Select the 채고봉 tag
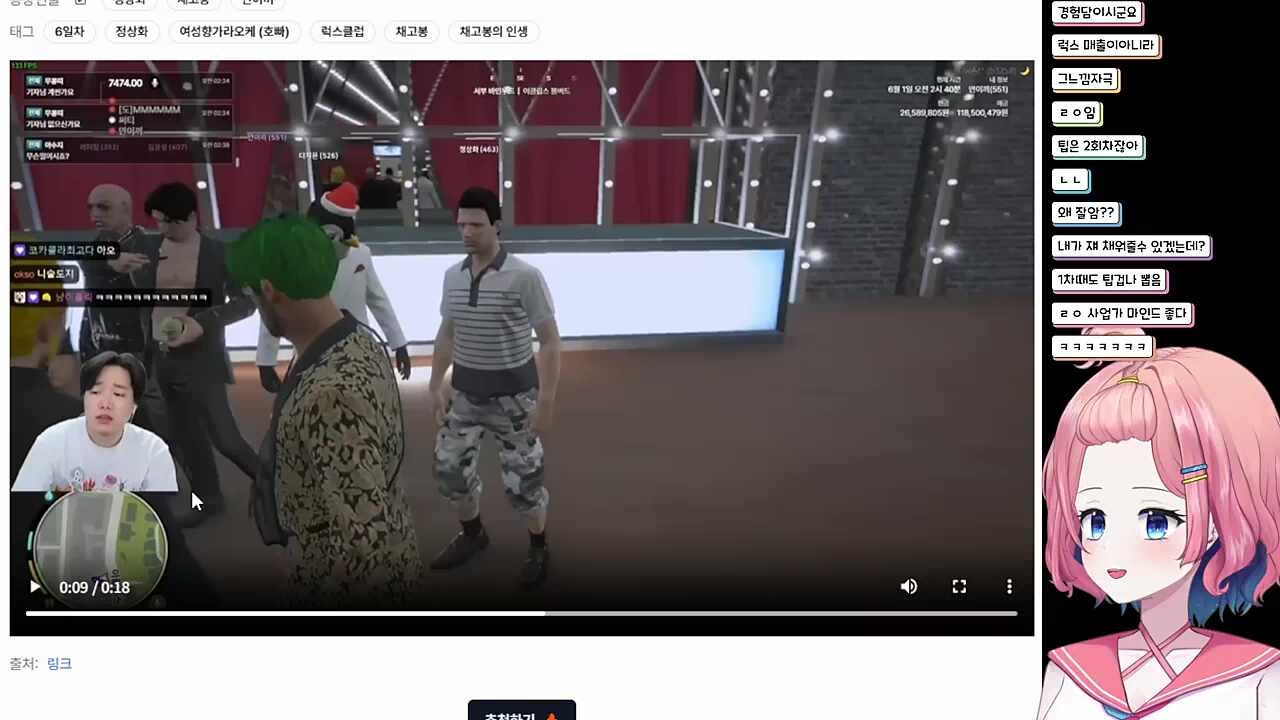This screenshot has width=1280, height=720. (411, 32)
